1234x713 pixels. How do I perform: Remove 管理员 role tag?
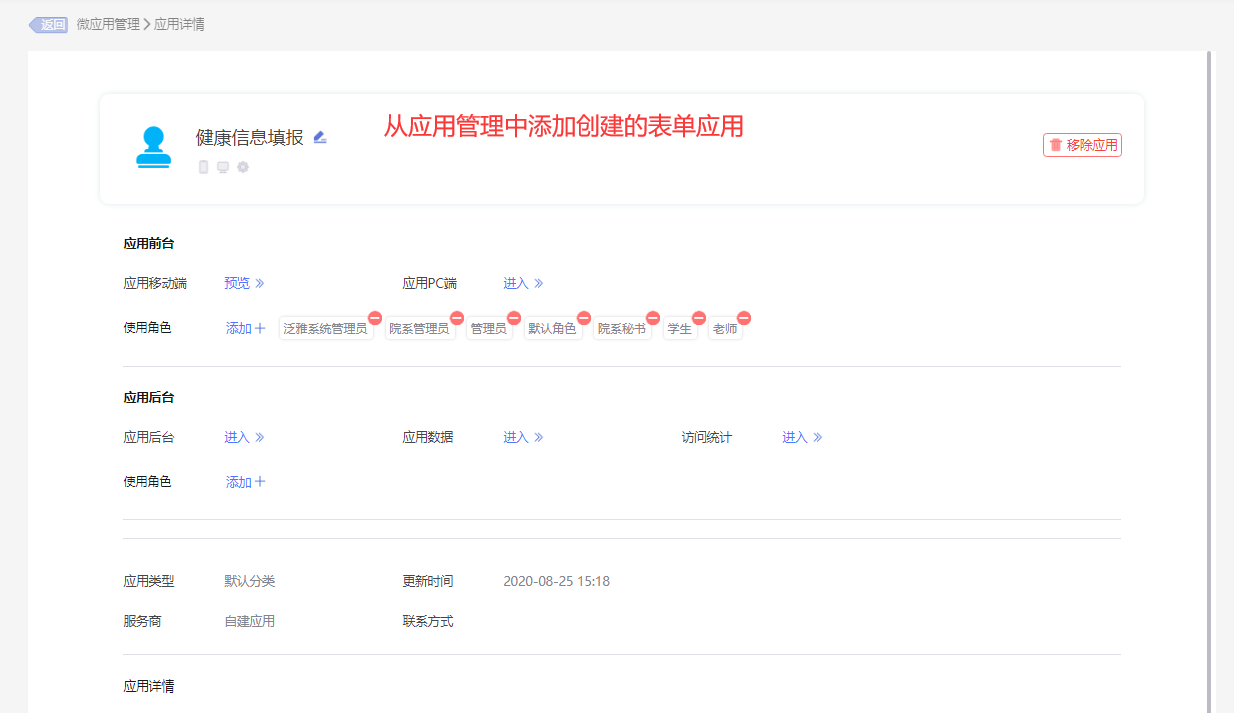click(x=514, y=318)
